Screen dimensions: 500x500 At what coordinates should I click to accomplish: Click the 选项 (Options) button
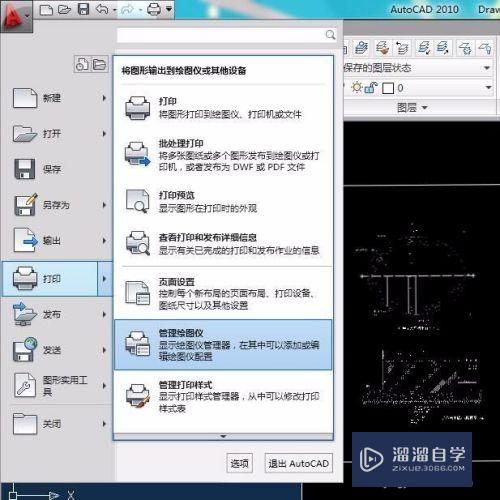pos(239,463)
